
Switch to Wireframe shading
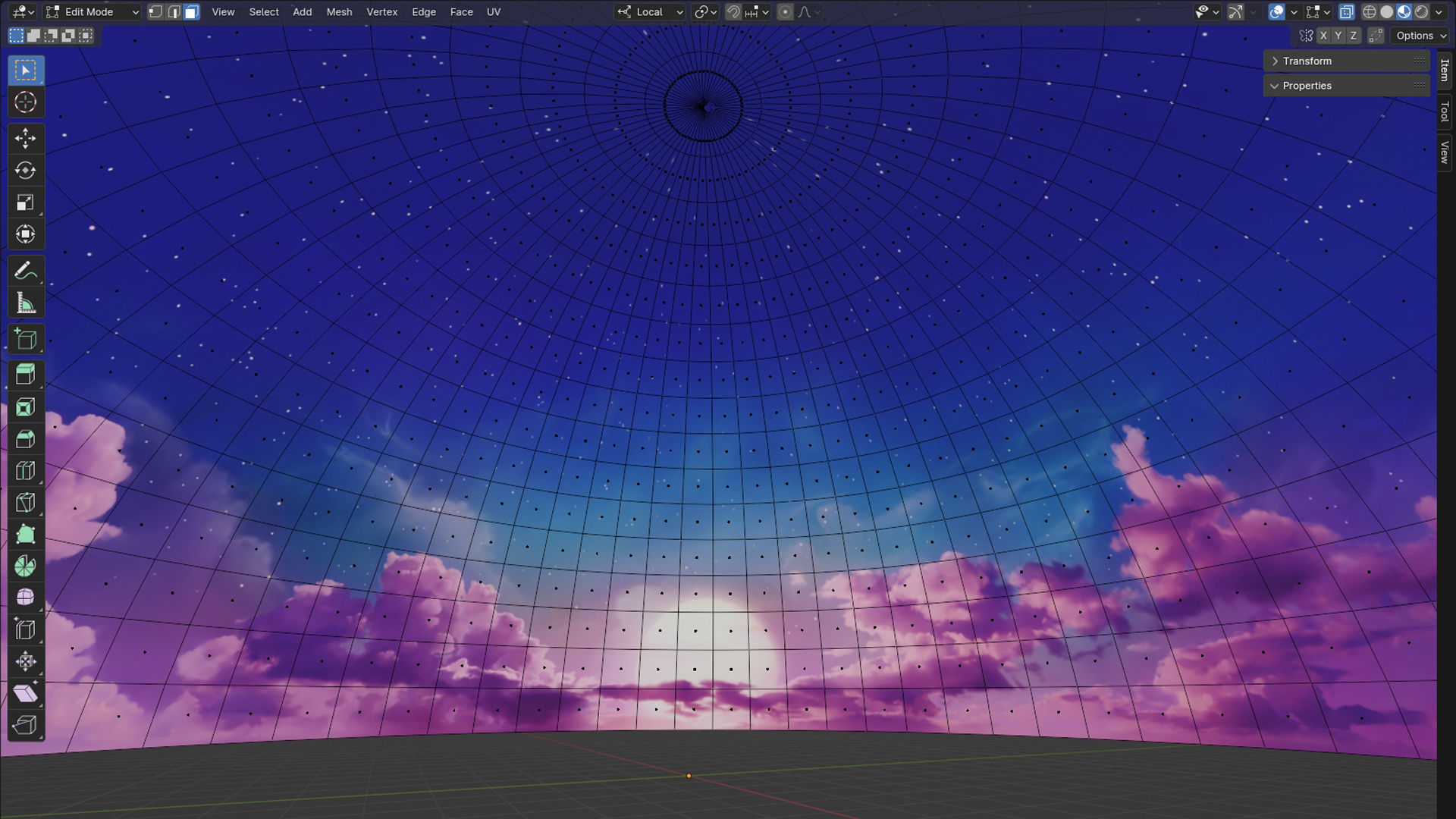1370,12
